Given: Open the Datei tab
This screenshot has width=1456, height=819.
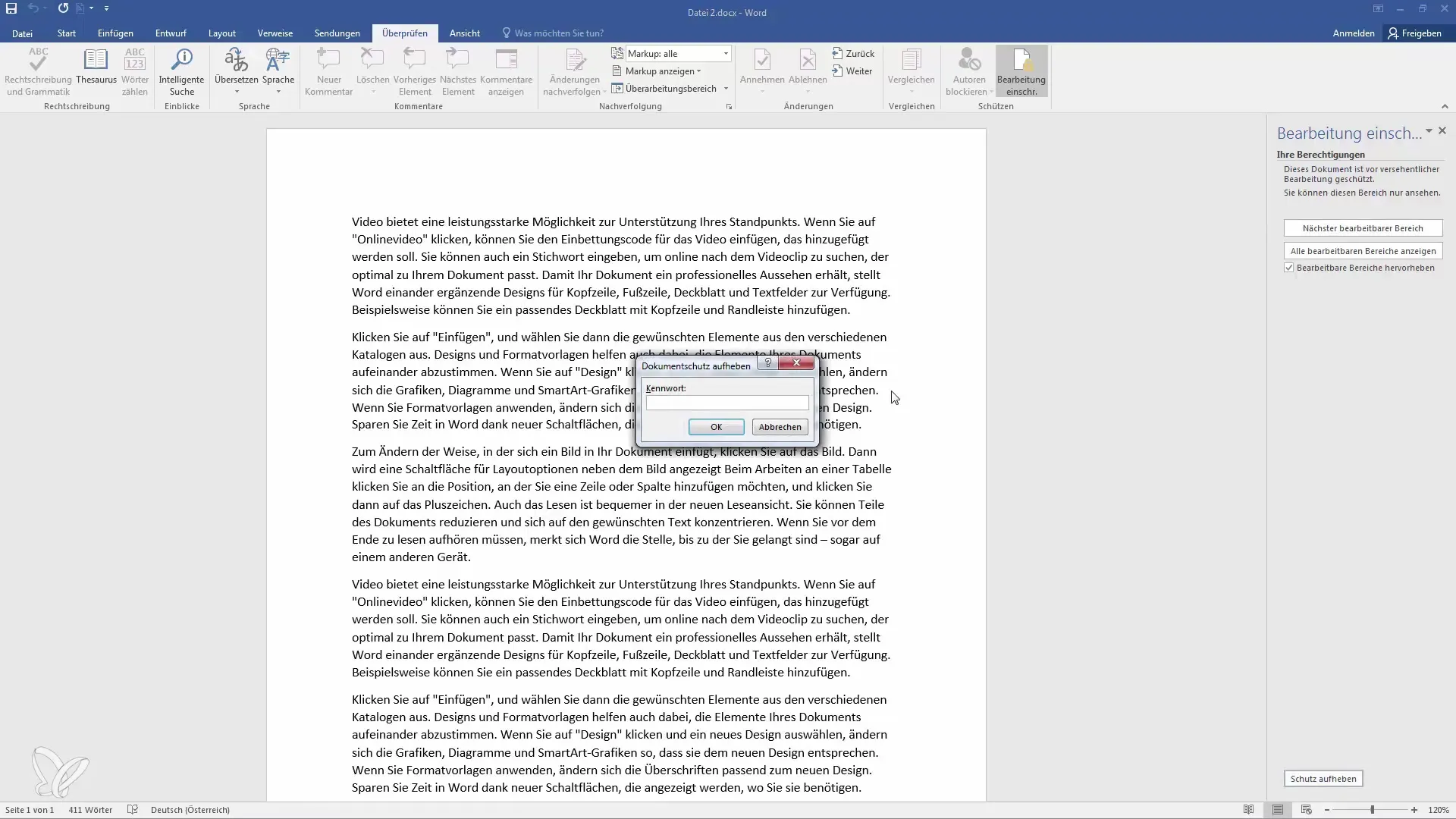Looking at the screenshot, I should point(22,33).
